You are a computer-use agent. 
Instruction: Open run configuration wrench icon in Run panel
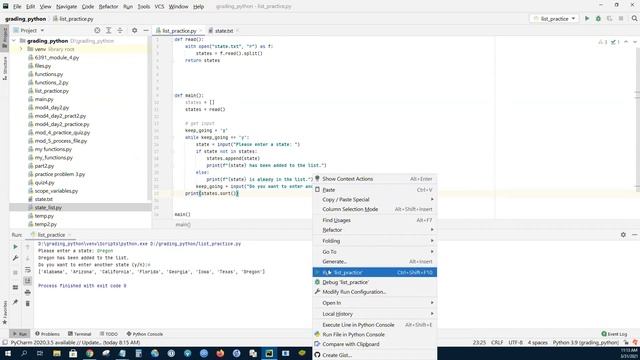point(15,258)
